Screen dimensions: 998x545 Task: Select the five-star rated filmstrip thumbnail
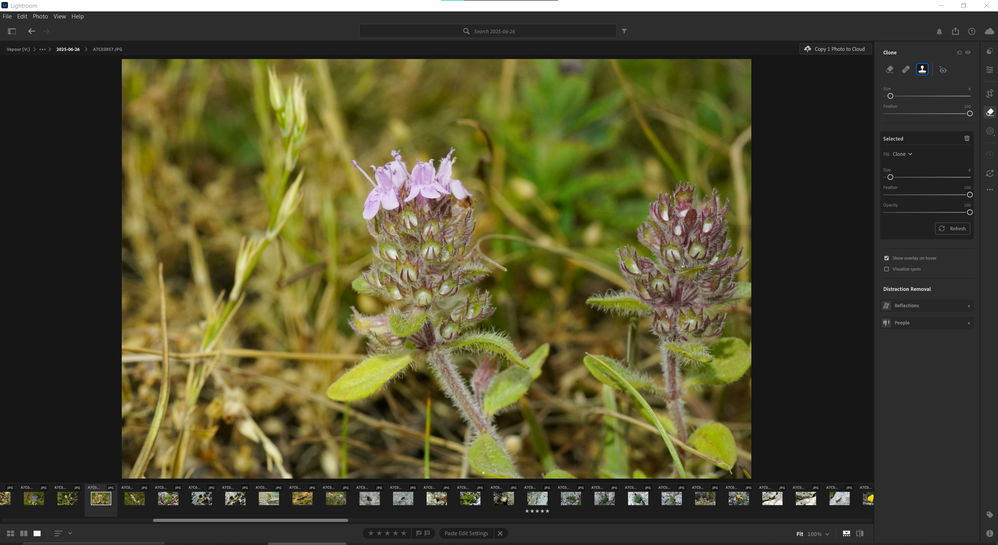(x=537, y=499)
